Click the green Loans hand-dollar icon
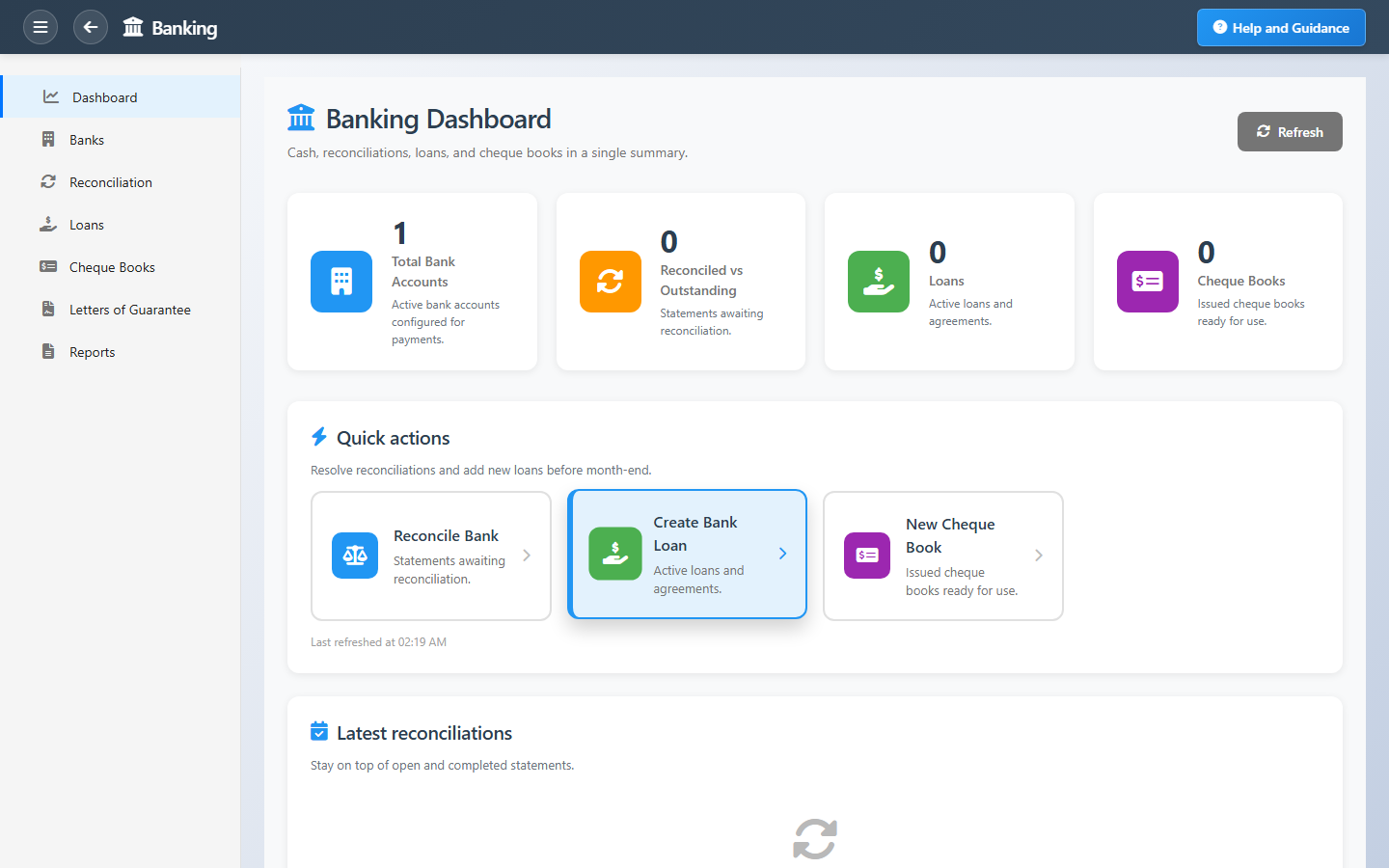Screen dimensions: 1389x868 (878, 282)
